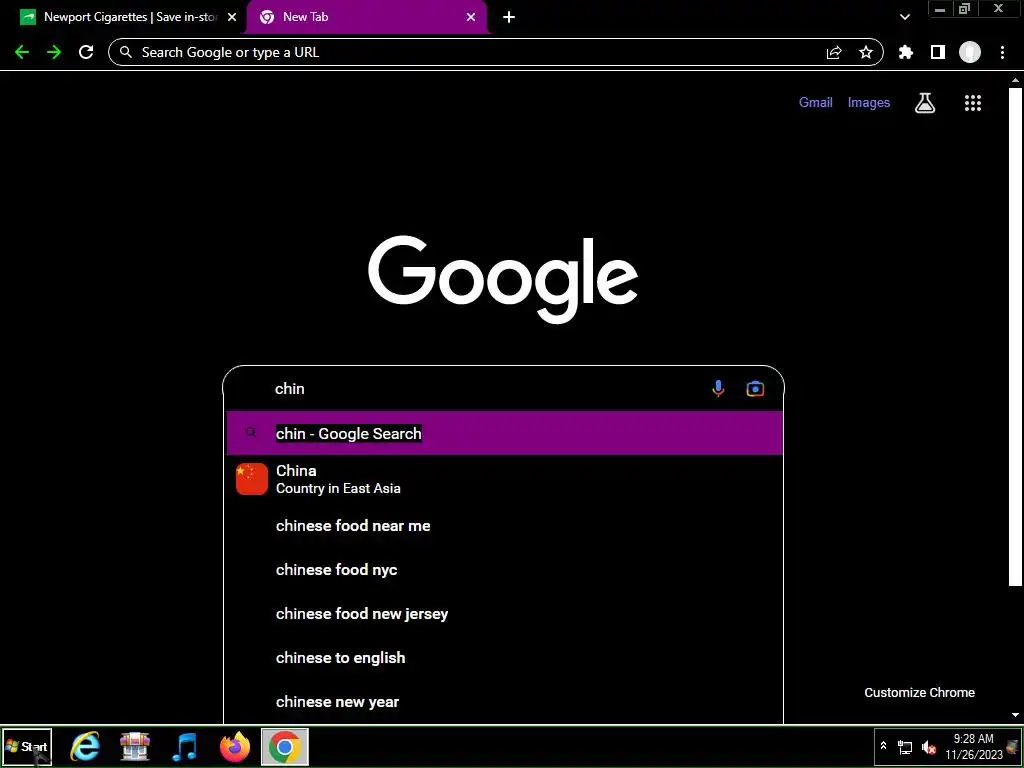
Task: Click the share icon in address bar
Action: [834, 52]
